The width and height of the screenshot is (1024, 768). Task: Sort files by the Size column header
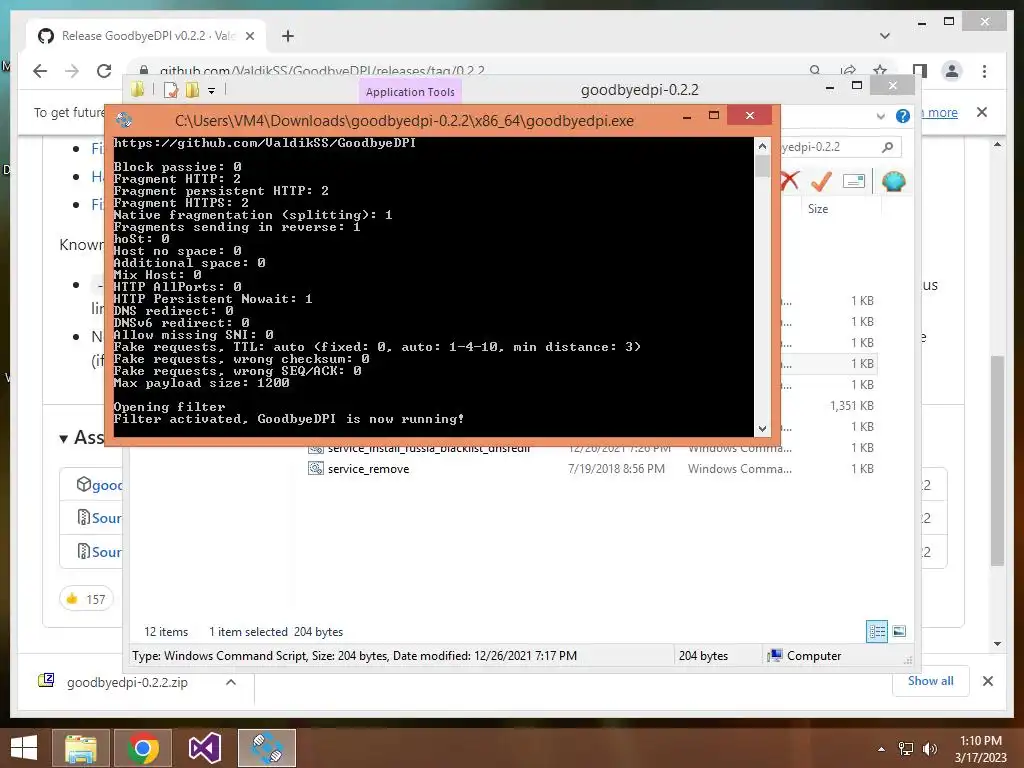click(818, 209)
